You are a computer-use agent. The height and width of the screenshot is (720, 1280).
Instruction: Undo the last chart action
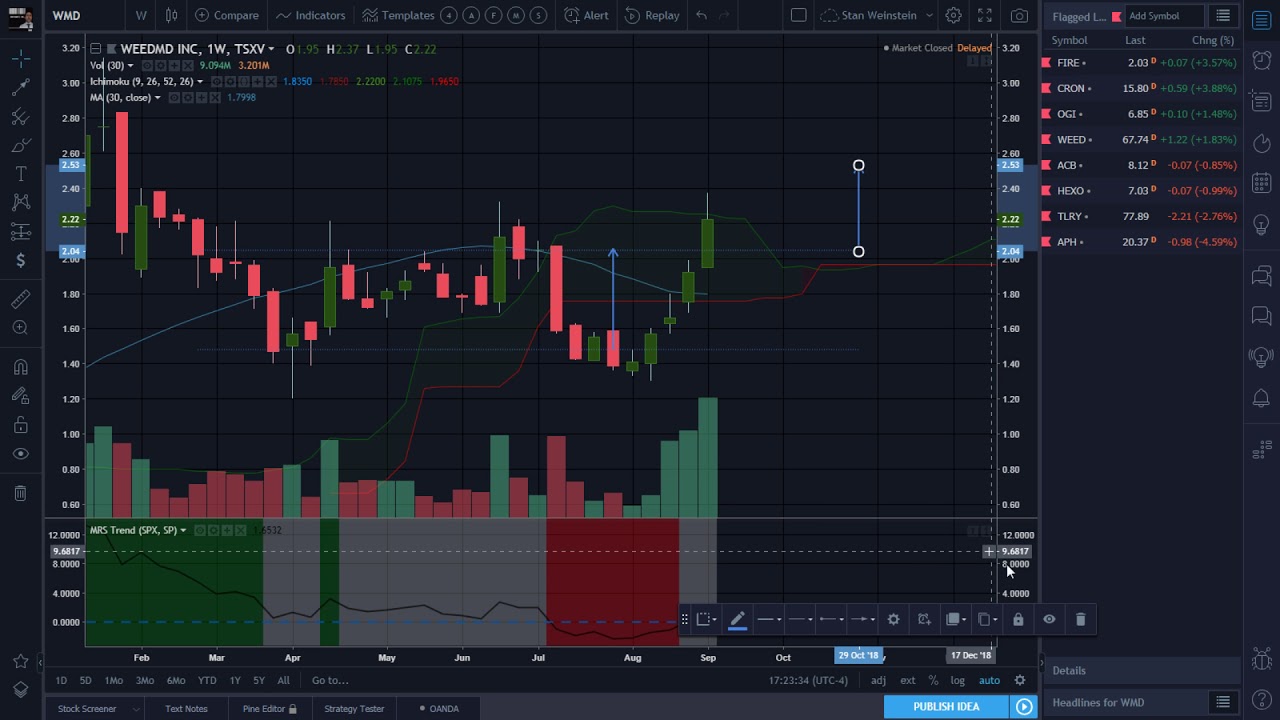[x=701, y=15]
